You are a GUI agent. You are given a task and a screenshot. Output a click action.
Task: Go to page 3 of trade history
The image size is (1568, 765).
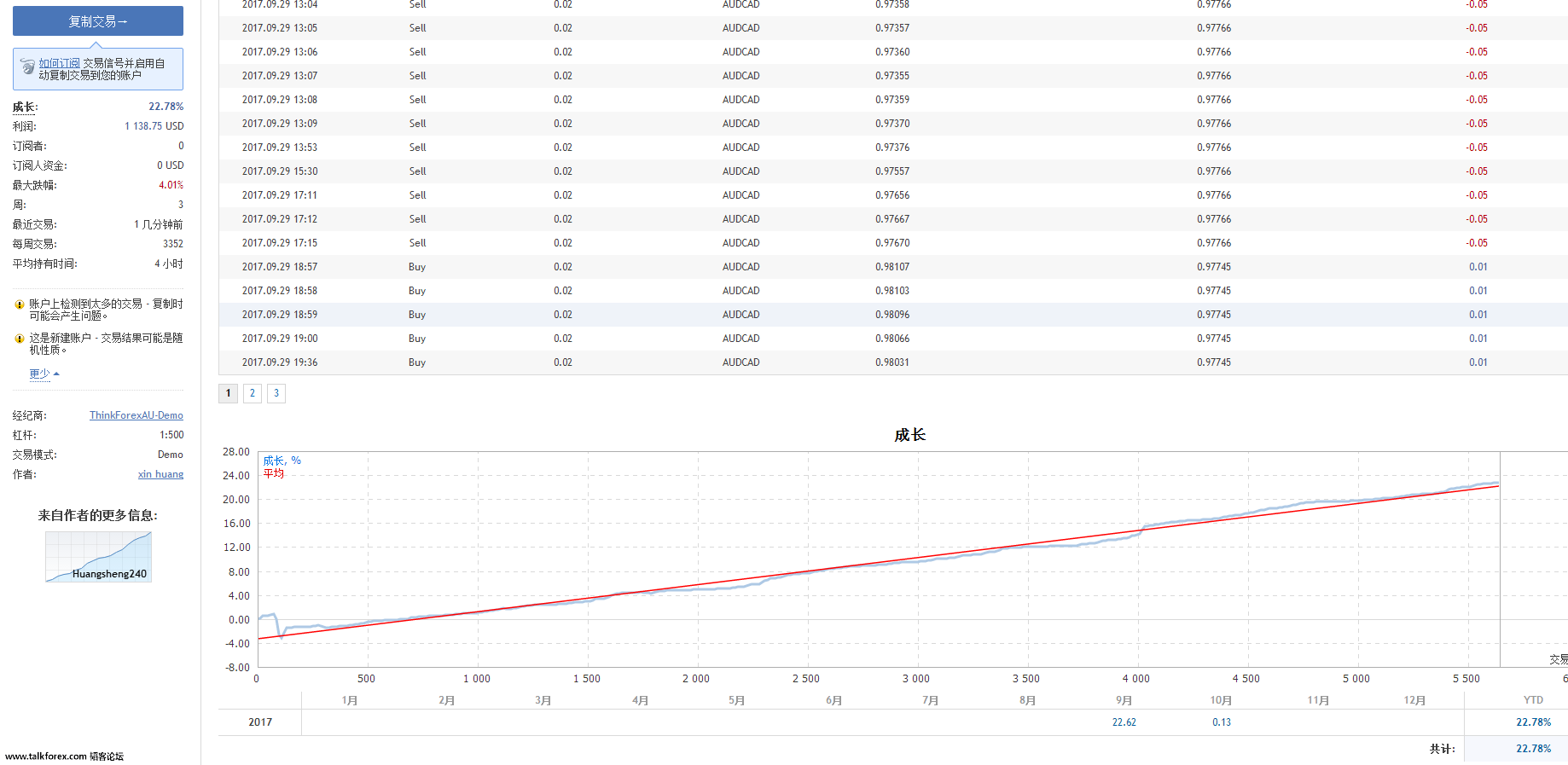tap(276, 393)
